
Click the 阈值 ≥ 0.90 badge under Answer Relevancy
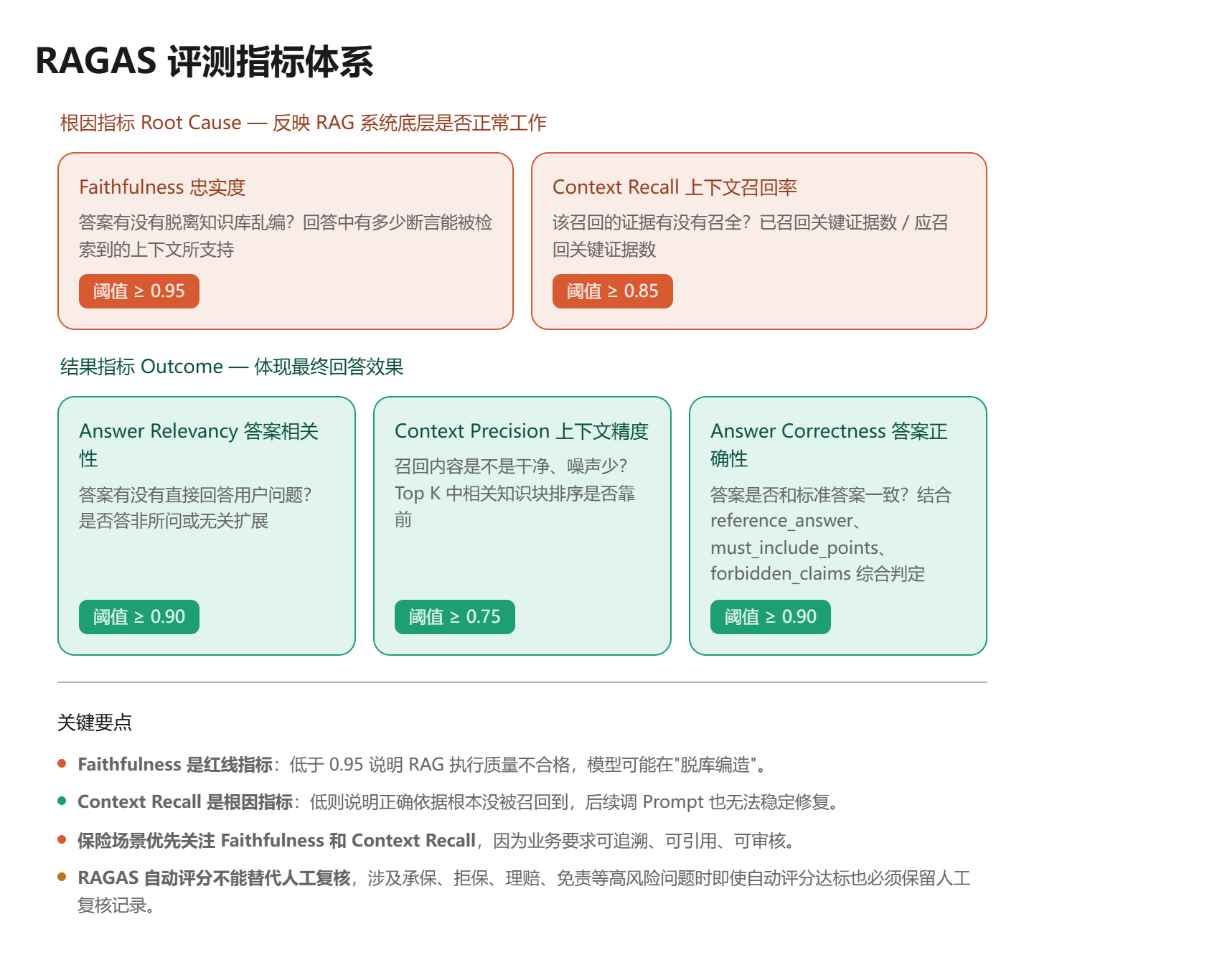139,617
